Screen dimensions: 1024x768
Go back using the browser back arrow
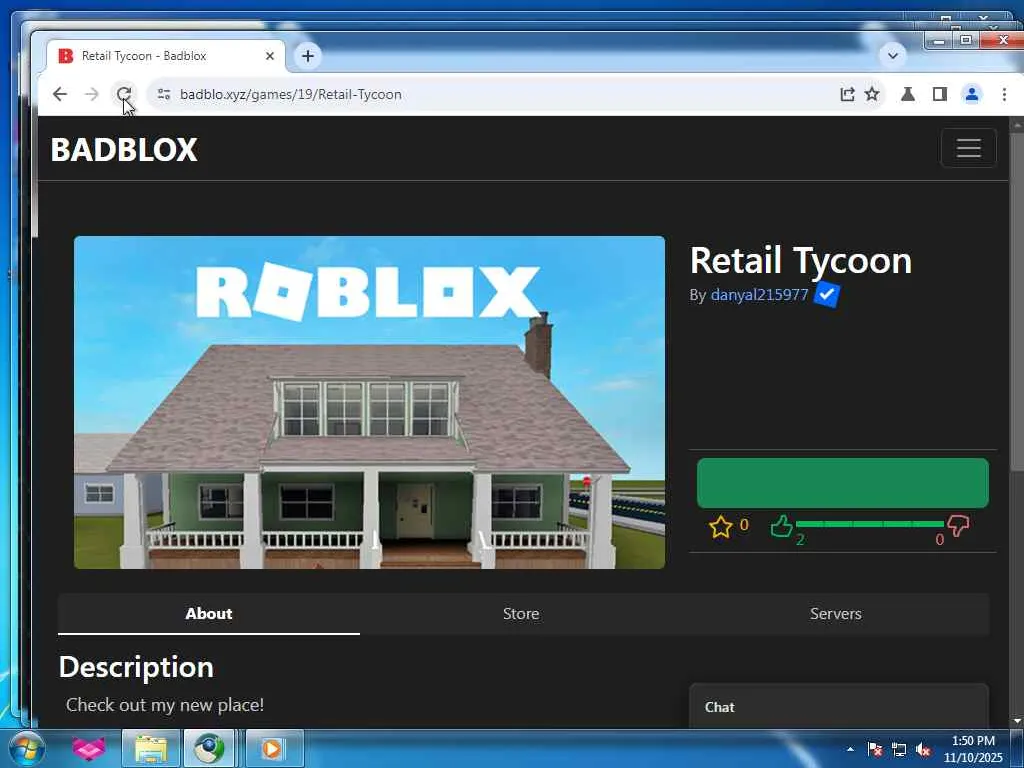click(x=60, y=94)
